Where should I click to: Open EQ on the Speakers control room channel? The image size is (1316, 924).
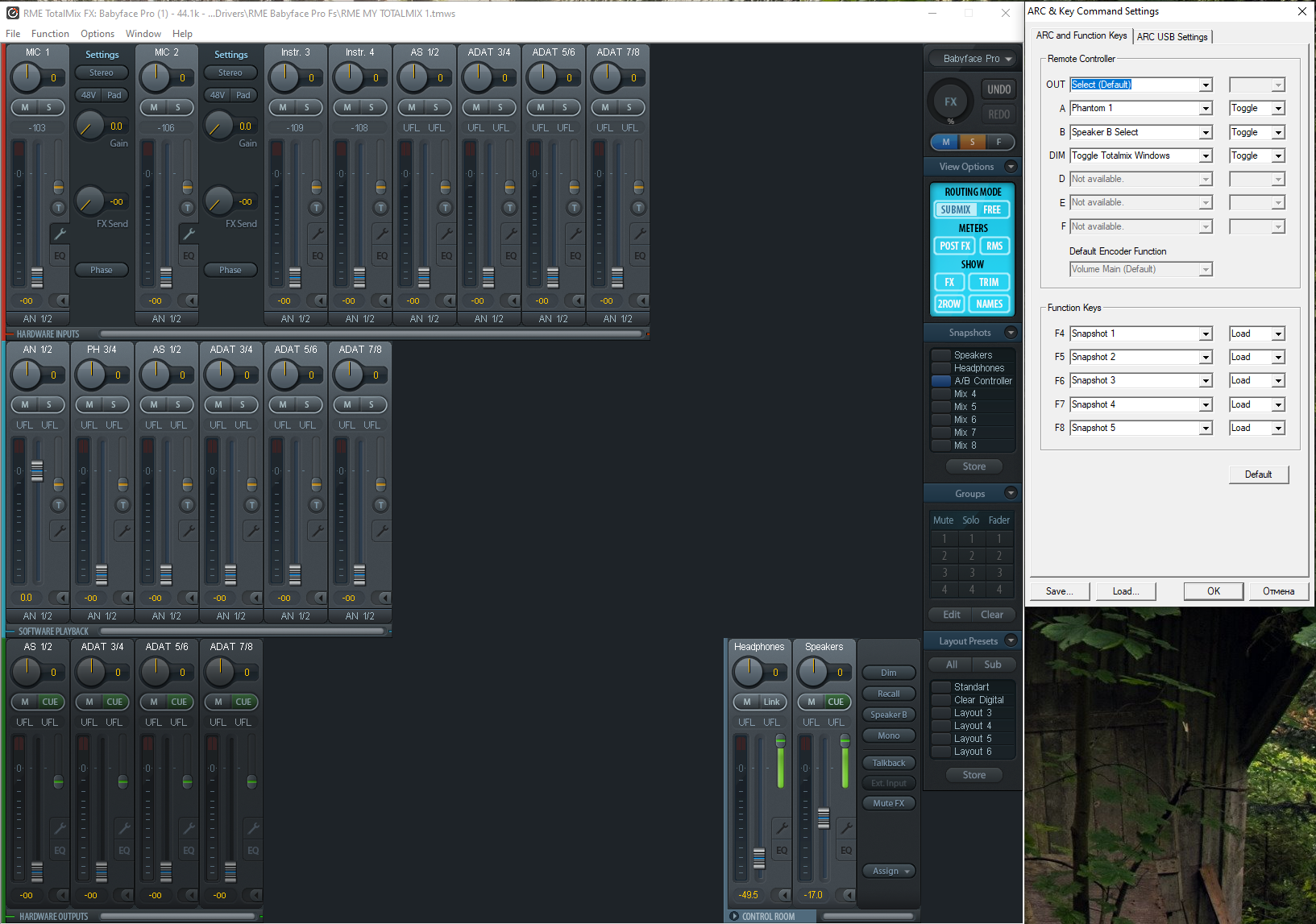pos(846,850)
